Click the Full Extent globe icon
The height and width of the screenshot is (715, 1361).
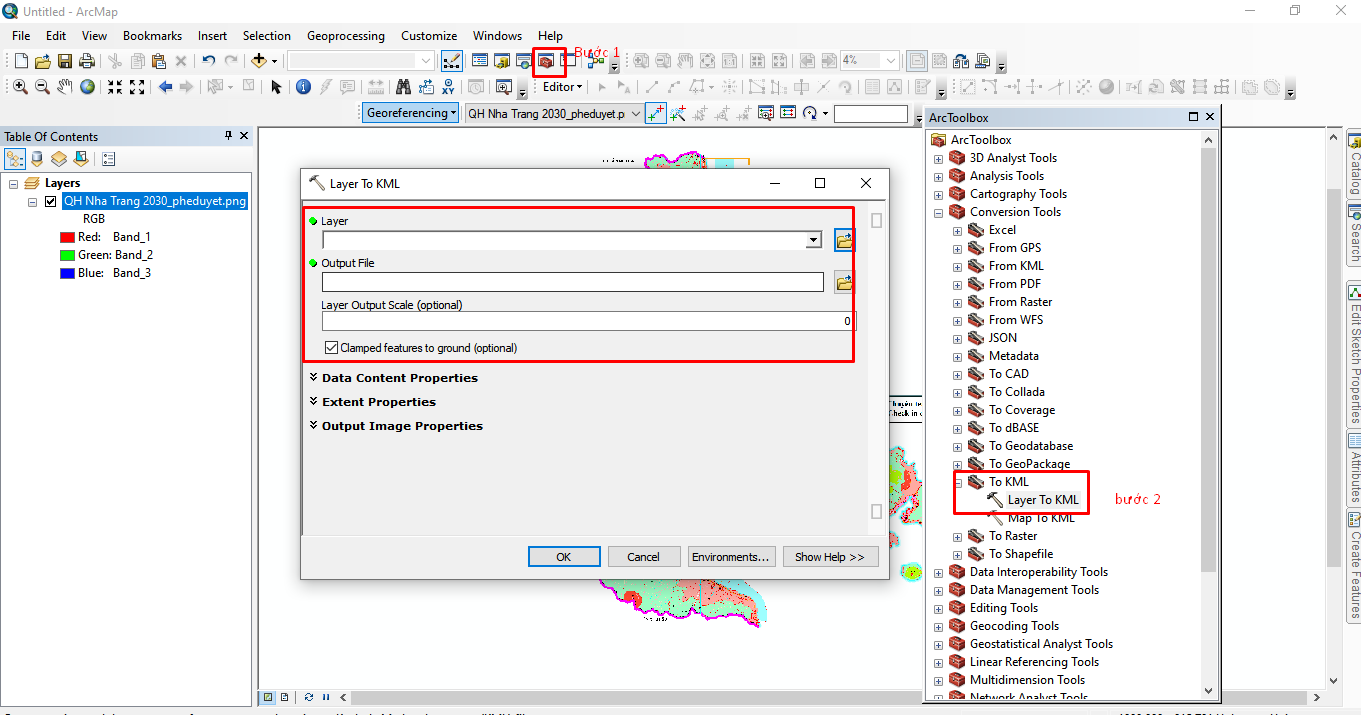(x=88, y=87)
